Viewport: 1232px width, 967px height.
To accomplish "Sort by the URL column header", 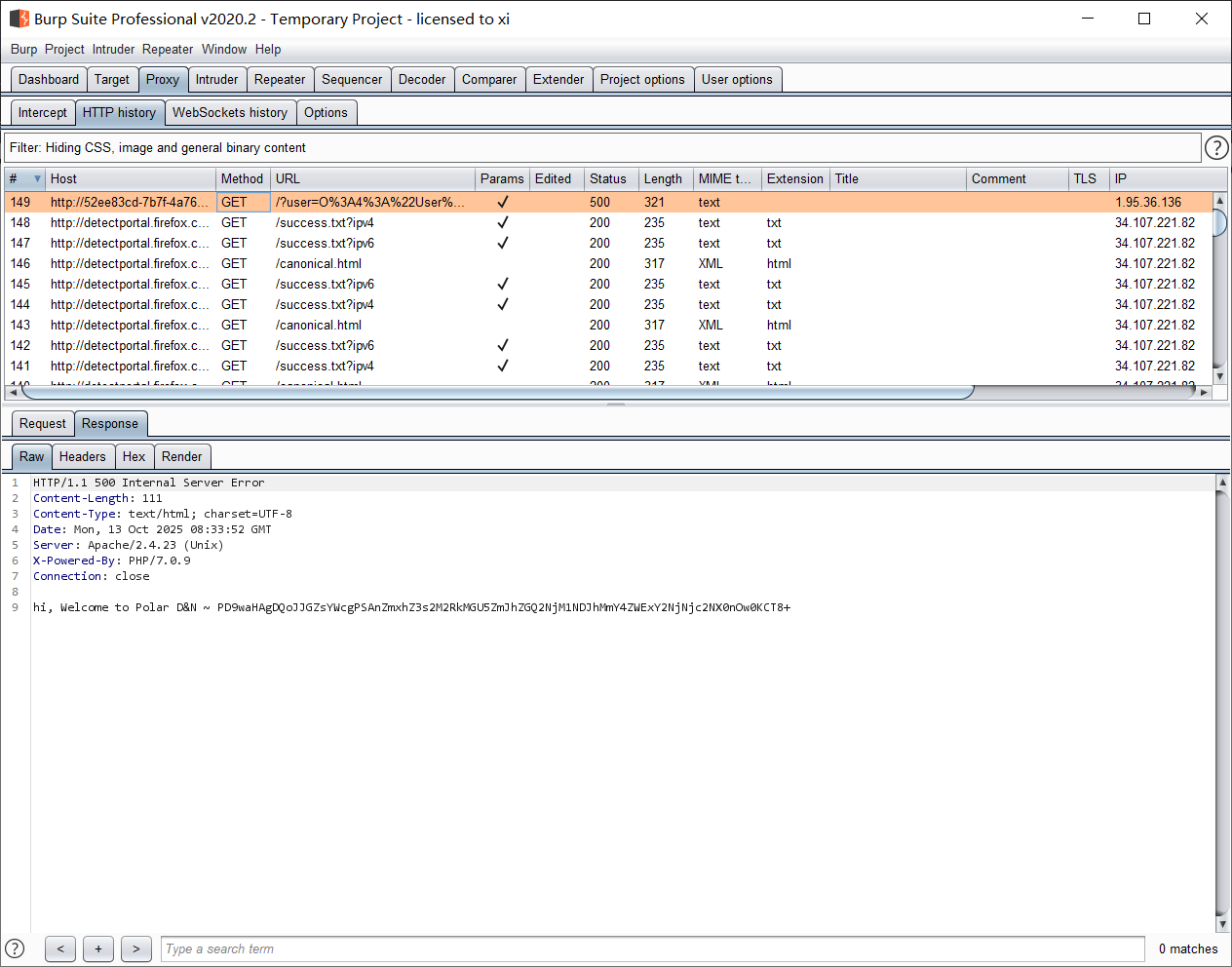I will click(x=372, y=178).
